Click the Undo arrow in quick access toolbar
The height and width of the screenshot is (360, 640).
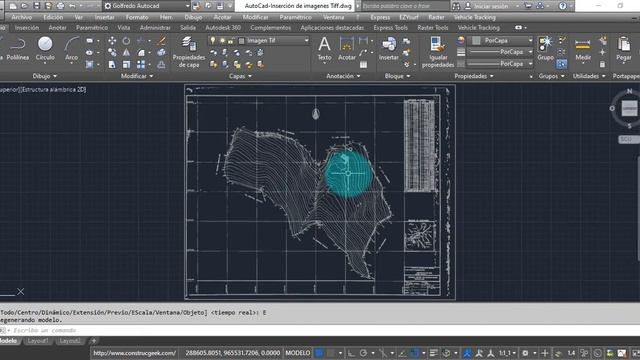[73, 6]
